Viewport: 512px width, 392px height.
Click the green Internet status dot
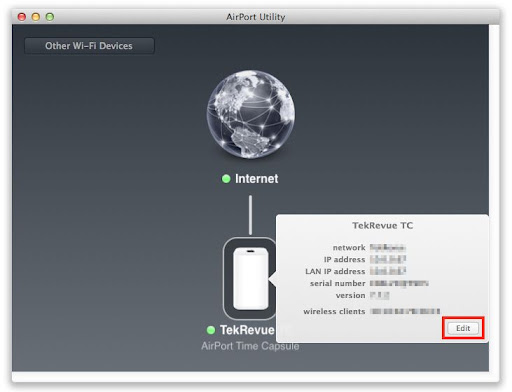pyautogui.click(x=226, y=179)
